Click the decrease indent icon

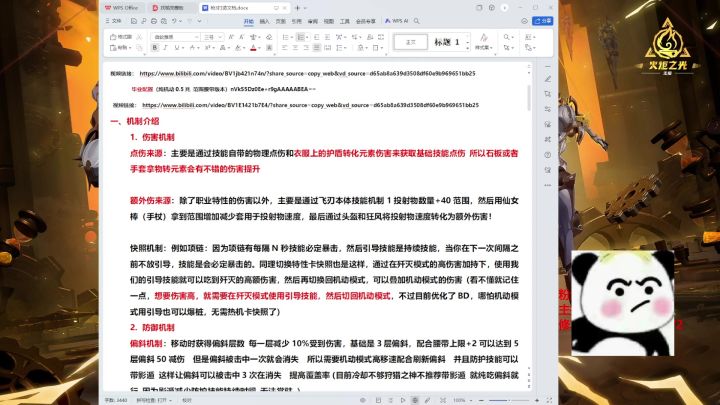316,37
